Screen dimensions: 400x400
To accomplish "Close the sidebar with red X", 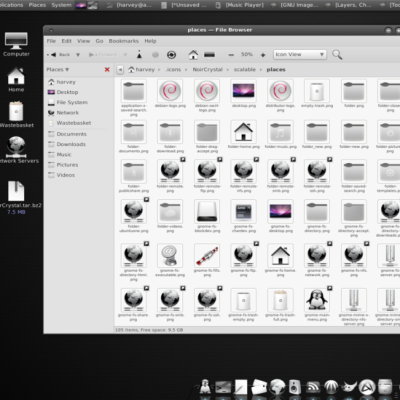I will 107,69.
